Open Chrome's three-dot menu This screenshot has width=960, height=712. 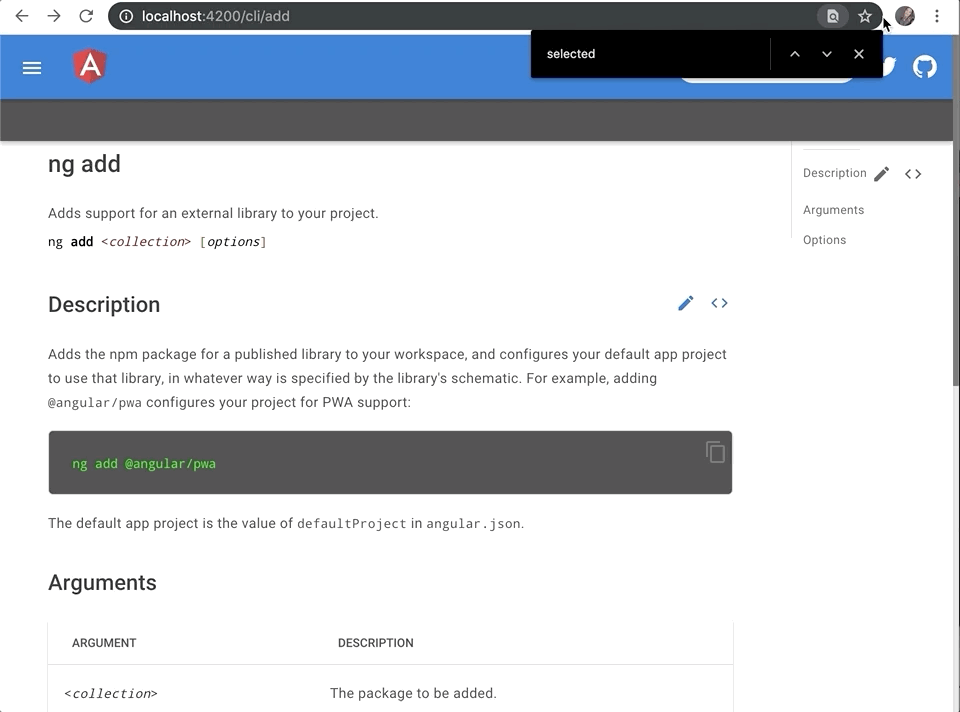pos(936,16)
